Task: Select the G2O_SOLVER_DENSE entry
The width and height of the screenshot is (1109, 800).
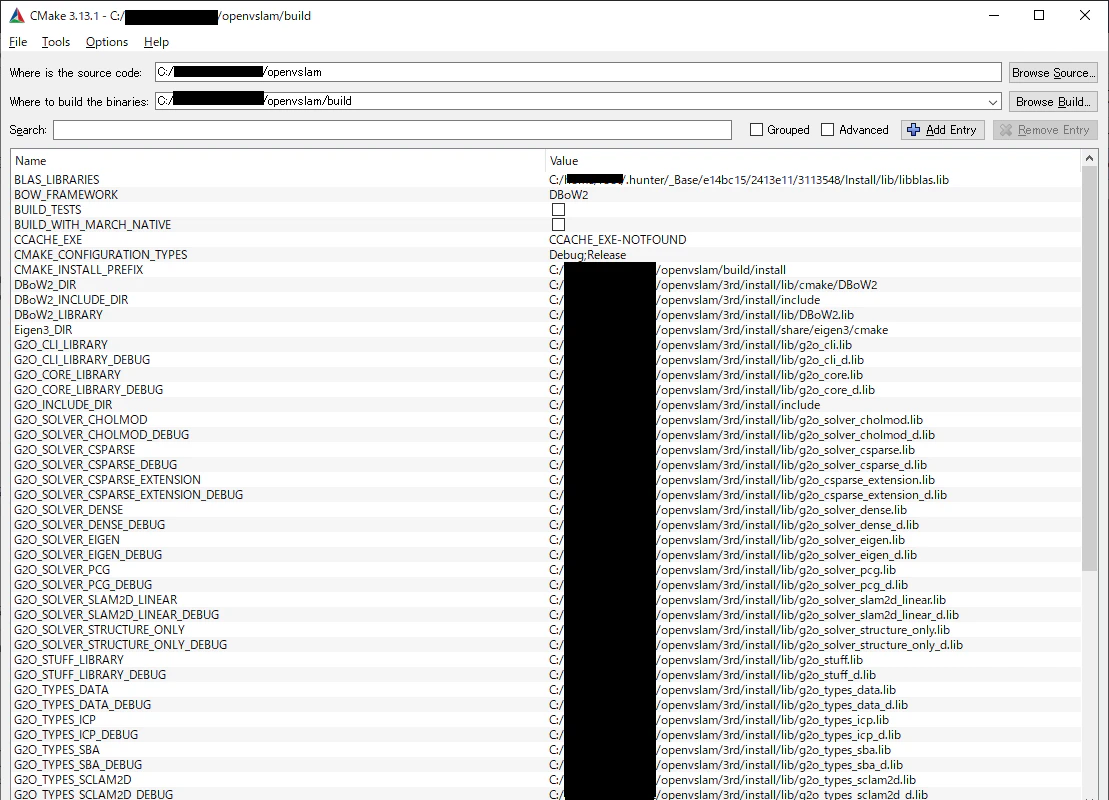Action: click(x=69, y=510)
